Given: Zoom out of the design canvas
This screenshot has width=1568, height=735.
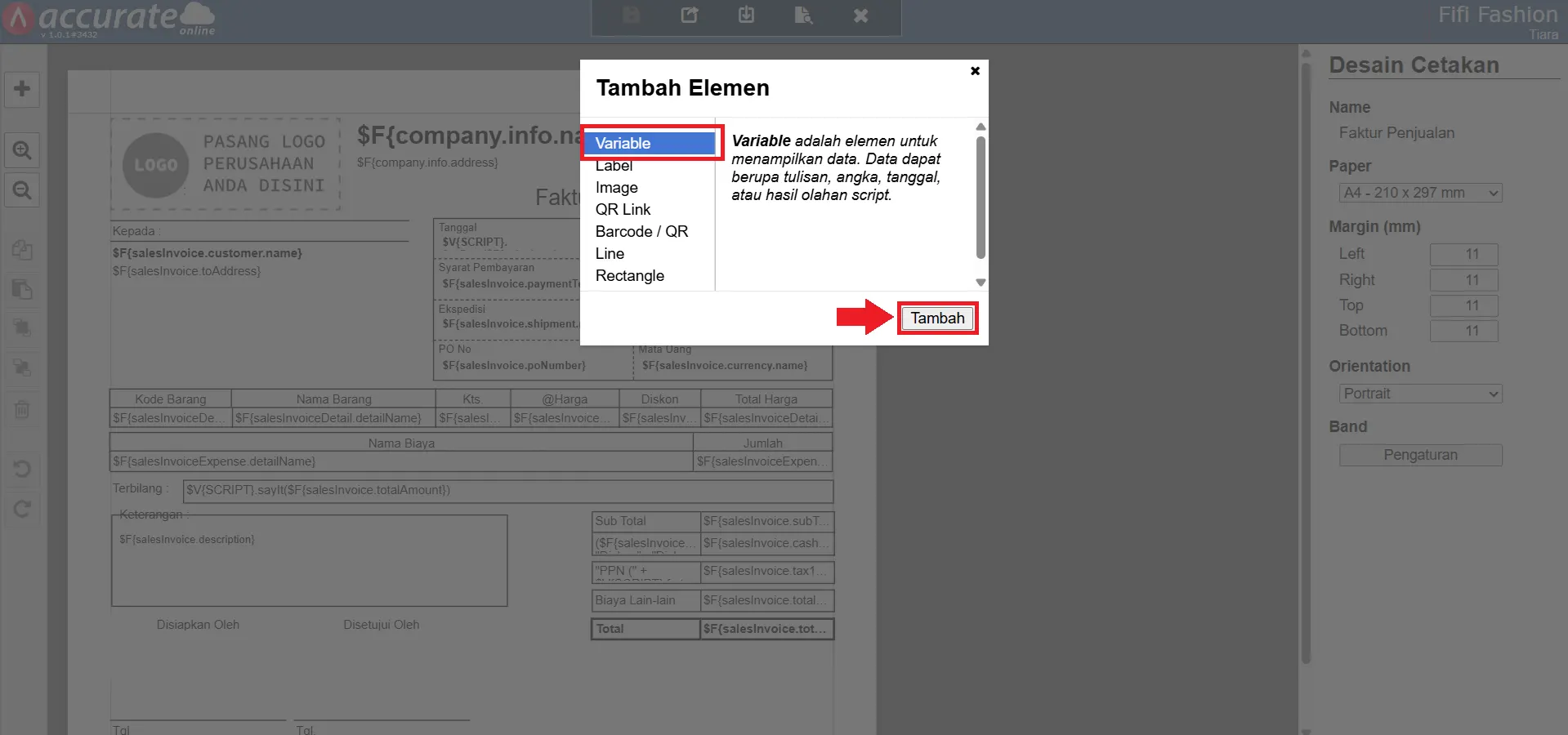Looking at the screenshot, I should (22, 190).
